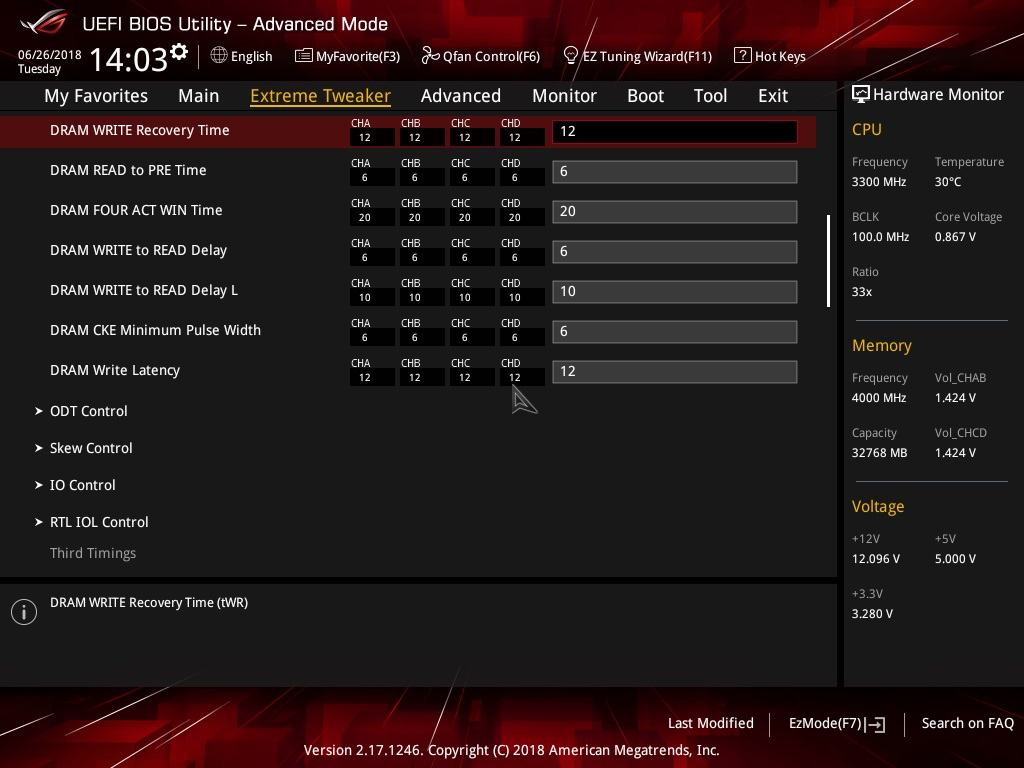Click DRAM FOUR ACT WIN Time field
The image size is (1024, 768).
pos(675,212)
